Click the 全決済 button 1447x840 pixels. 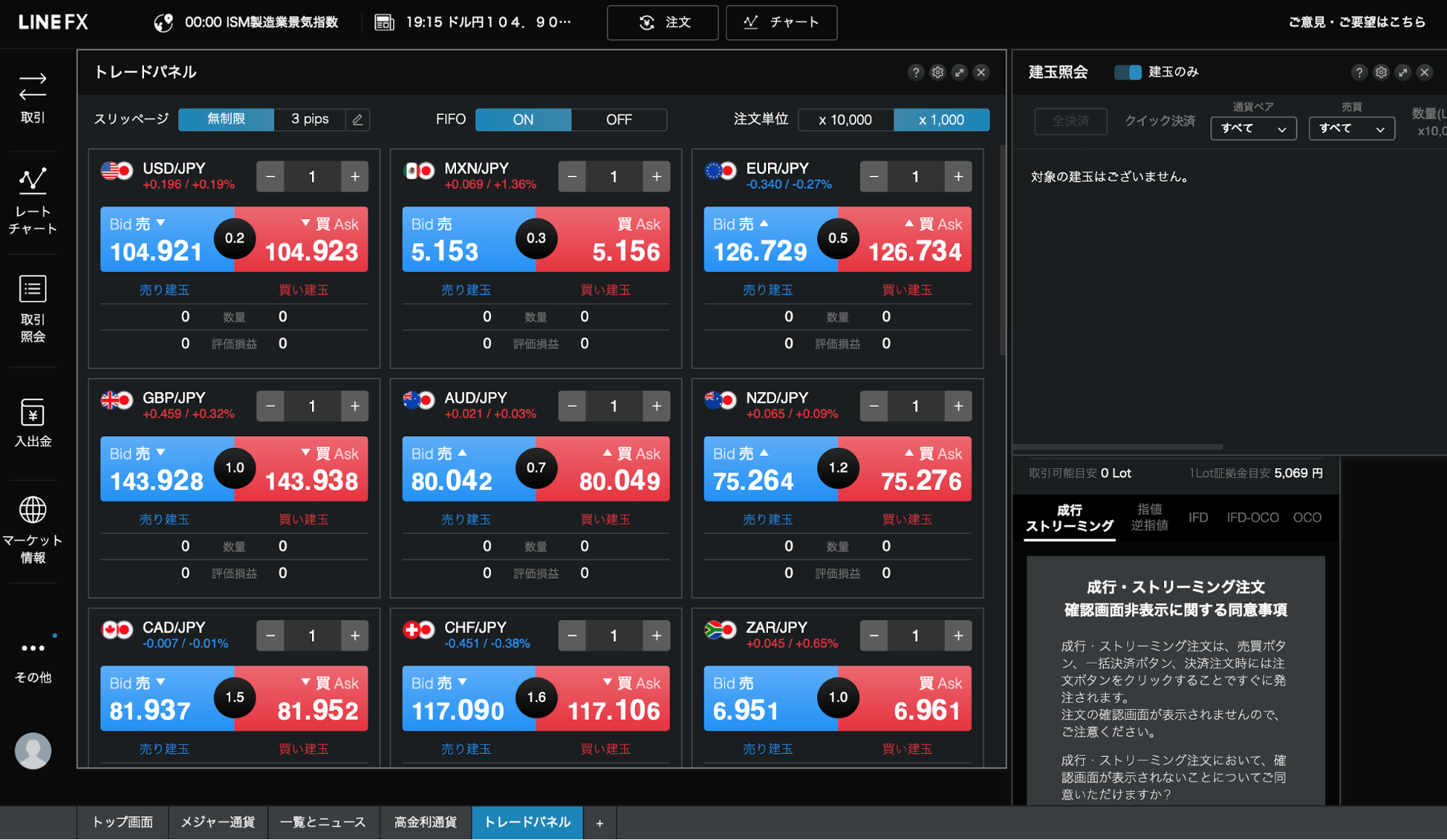[1071, 121]
